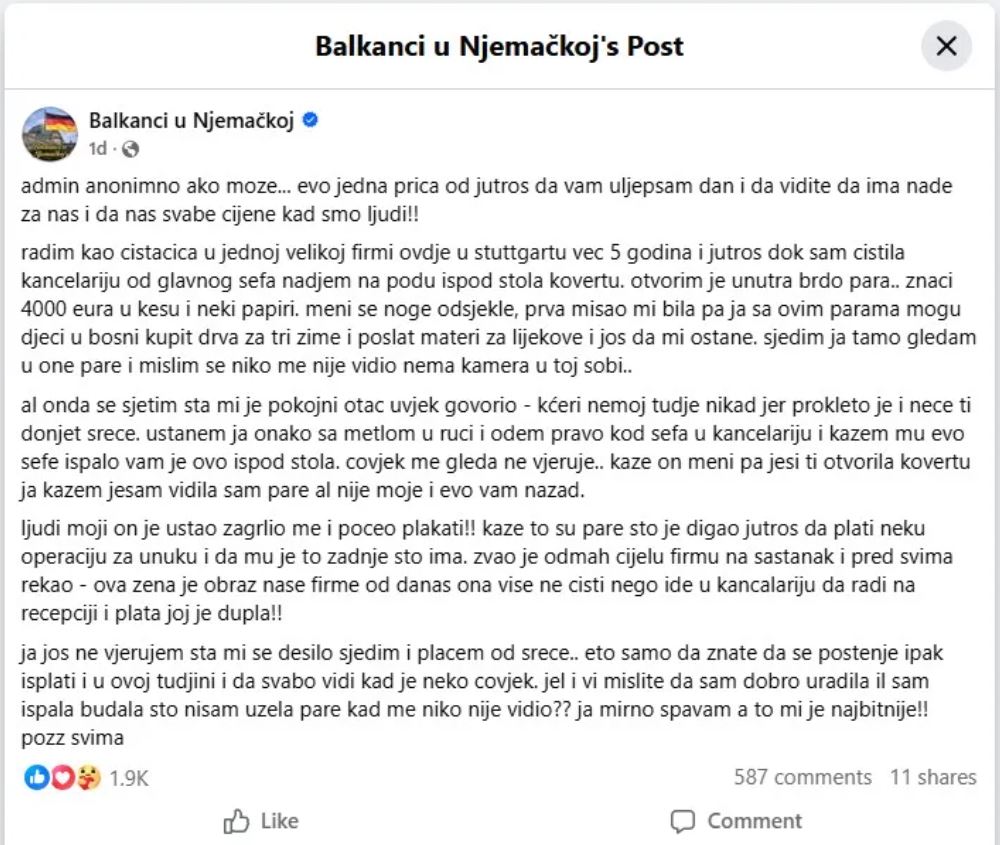Click the red heart reaction emoji
Viewport: 1000px width, 845px height.
[62, 777]
